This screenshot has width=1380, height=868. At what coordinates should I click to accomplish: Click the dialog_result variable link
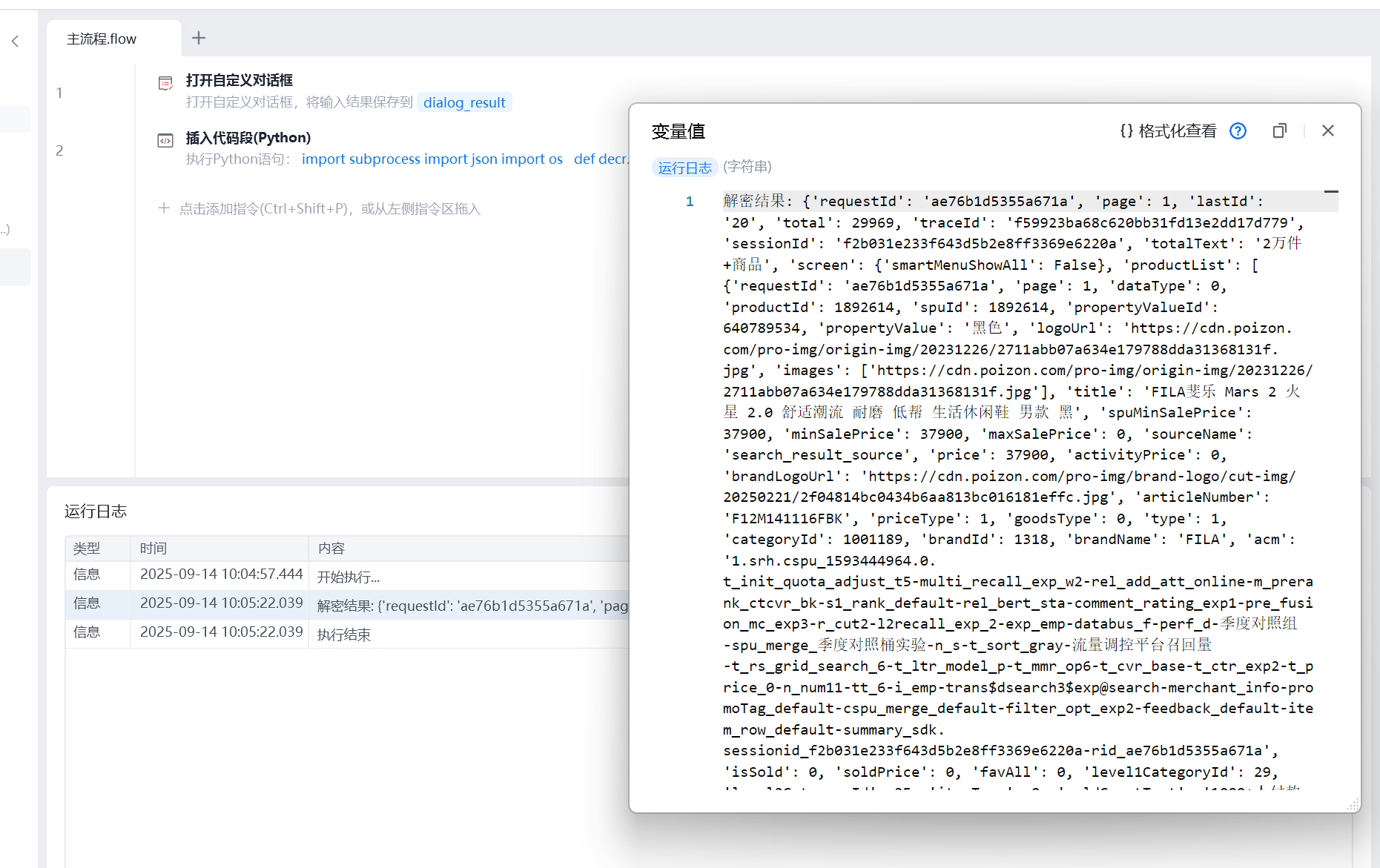[464, 102]
